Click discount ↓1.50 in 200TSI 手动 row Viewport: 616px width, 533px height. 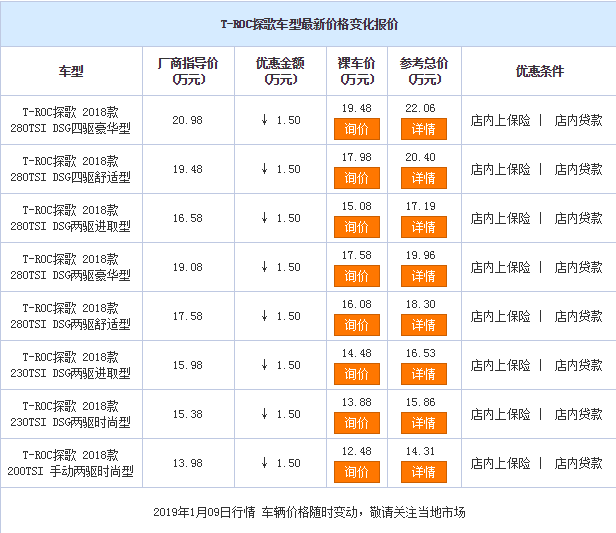click(x=280, y=463)
